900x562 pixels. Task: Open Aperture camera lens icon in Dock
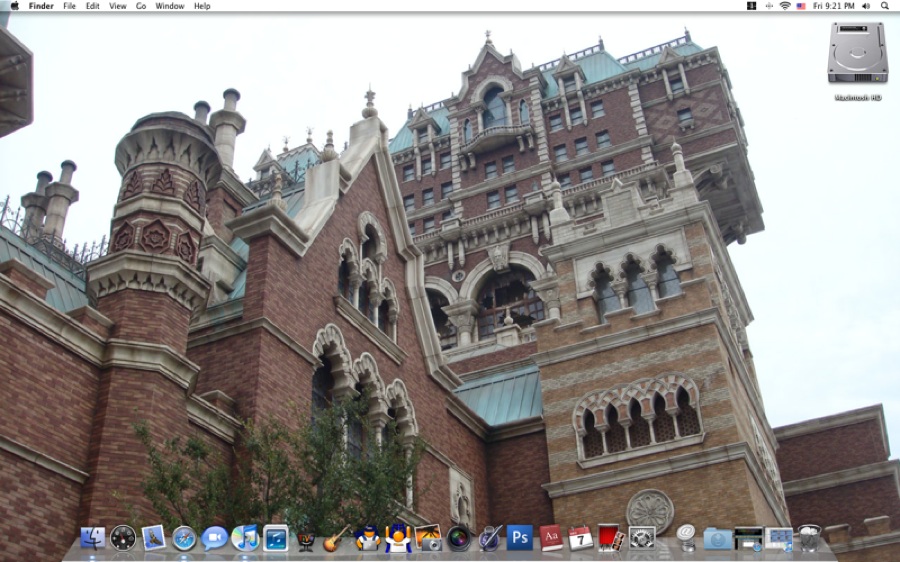[x=459, y=538]
